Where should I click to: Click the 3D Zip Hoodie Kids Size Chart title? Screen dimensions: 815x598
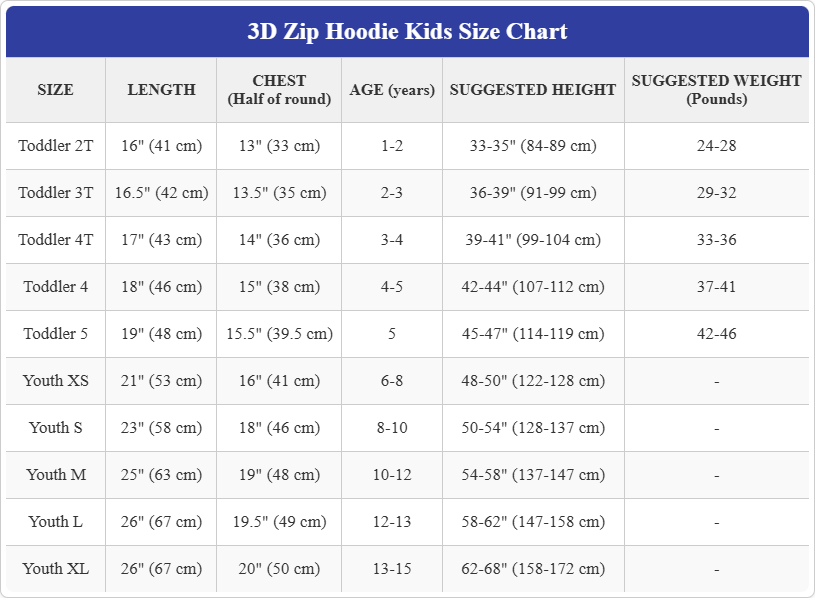coord(407,31)
